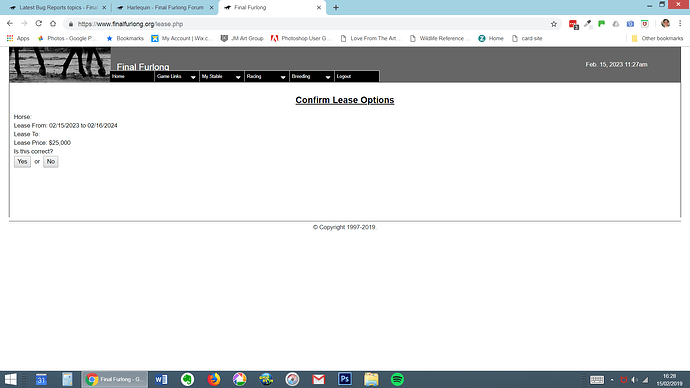Screen dimensions: 690x388
Task: Open the red extension icon with badge
Action: coord(573,24)
